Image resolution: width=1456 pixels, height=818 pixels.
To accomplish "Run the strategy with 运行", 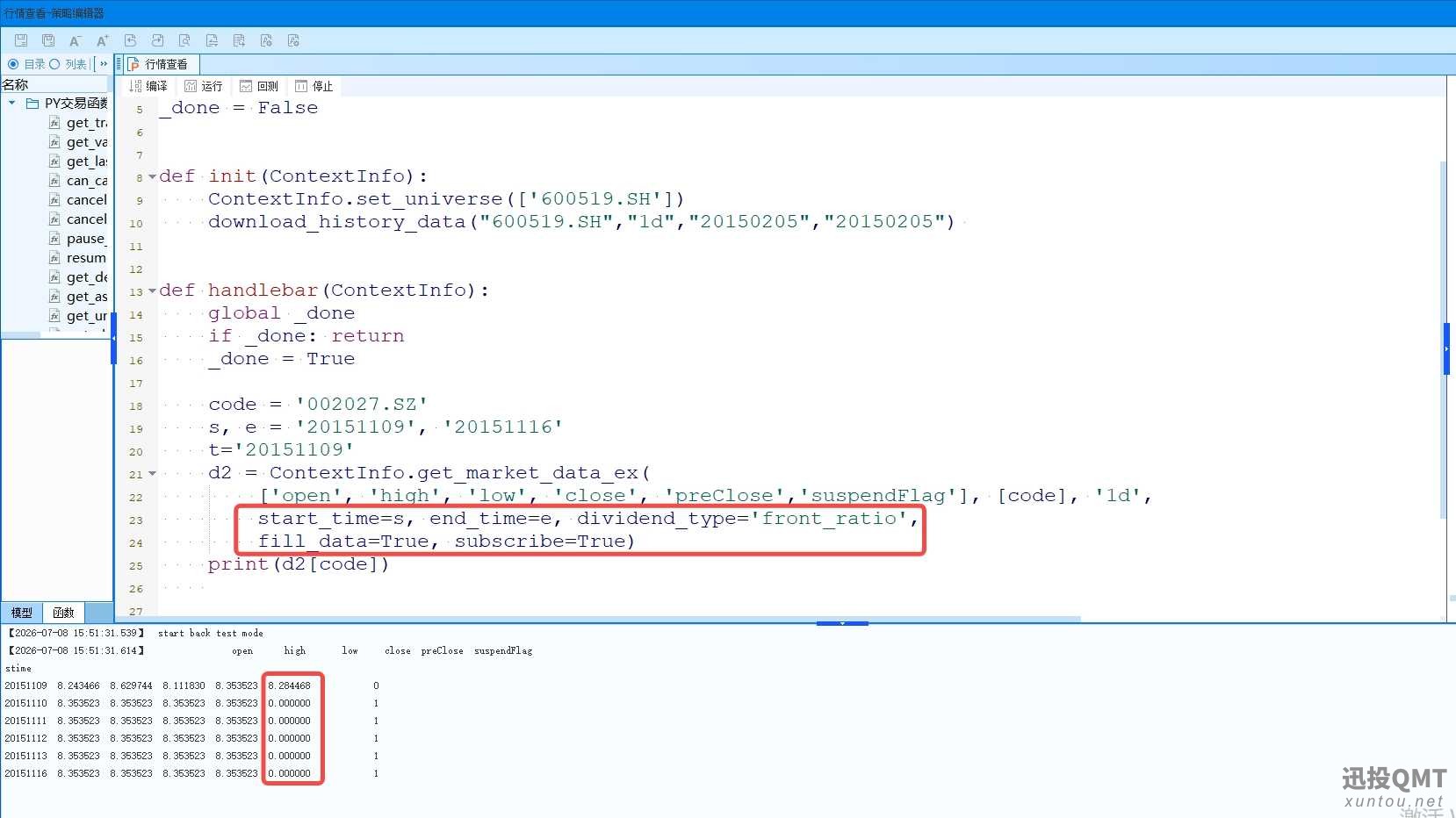I will tap(203, 86).
